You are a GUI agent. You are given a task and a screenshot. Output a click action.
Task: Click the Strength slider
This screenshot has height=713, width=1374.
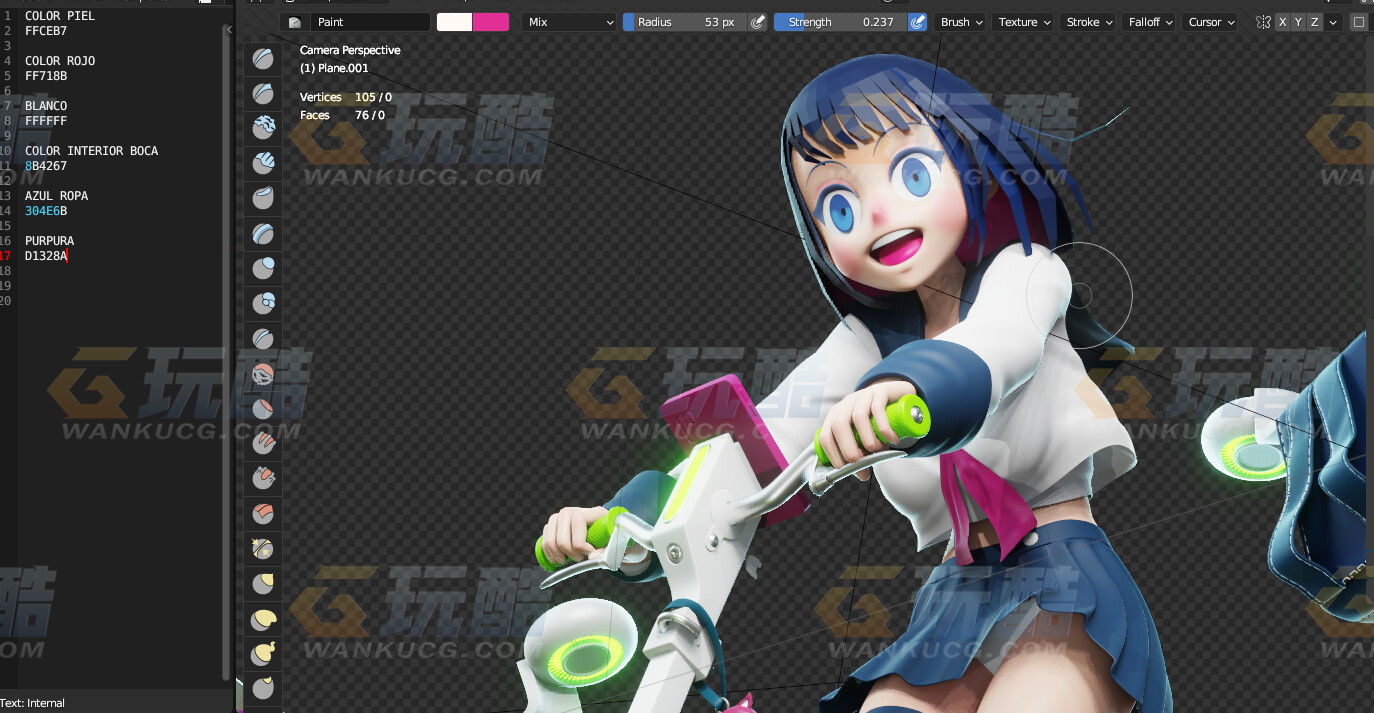point(841,22)
